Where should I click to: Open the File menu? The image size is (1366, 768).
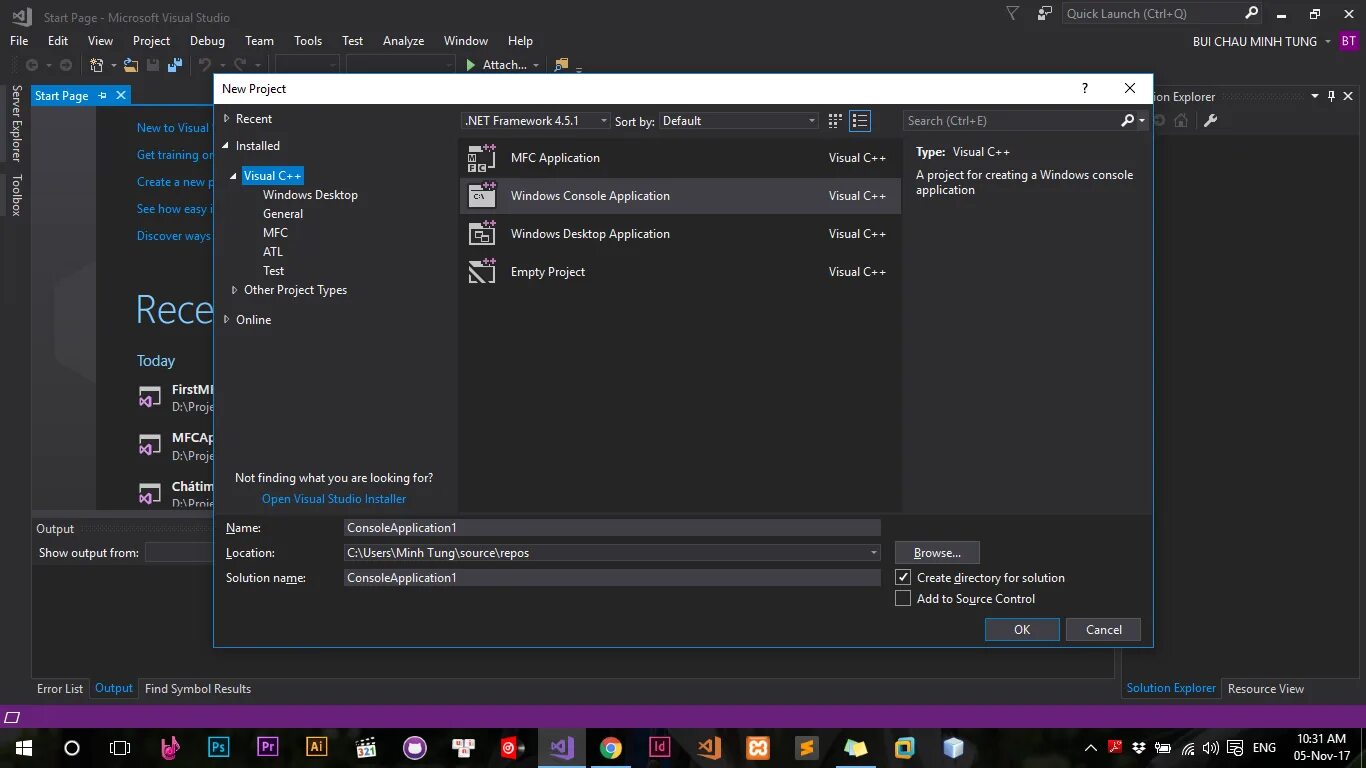pyautogui.click(x=19, y=41)
